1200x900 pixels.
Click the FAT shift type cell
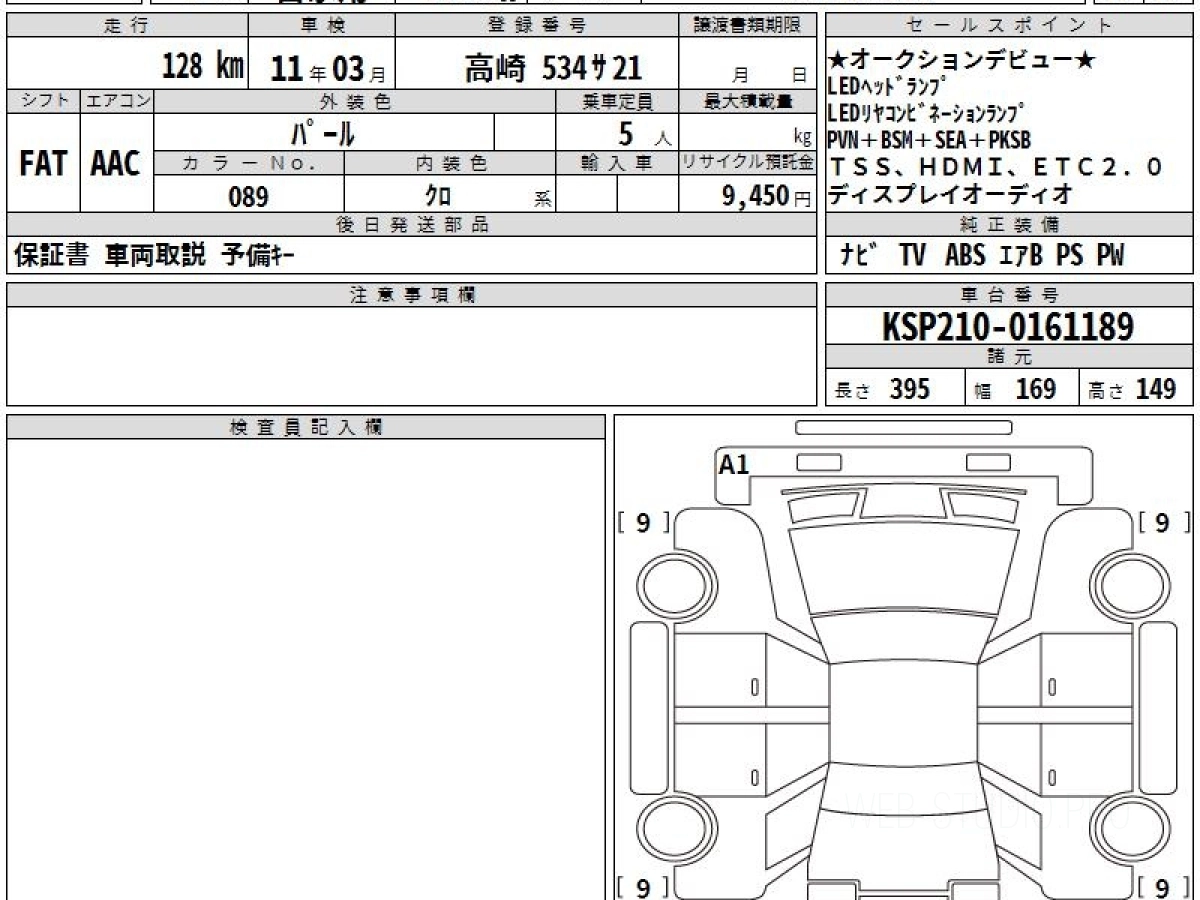tap(43, 164)
